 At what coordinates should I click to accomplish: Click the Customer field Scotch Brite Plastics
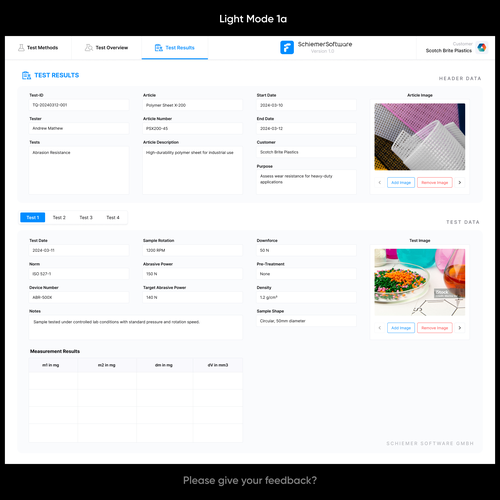tap(306, 152)
